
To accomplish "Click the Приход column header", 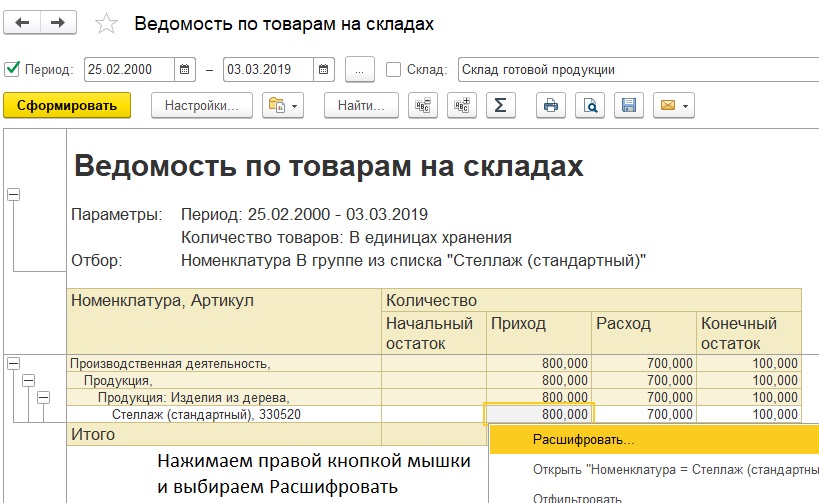I will click(x=539, y=333).
